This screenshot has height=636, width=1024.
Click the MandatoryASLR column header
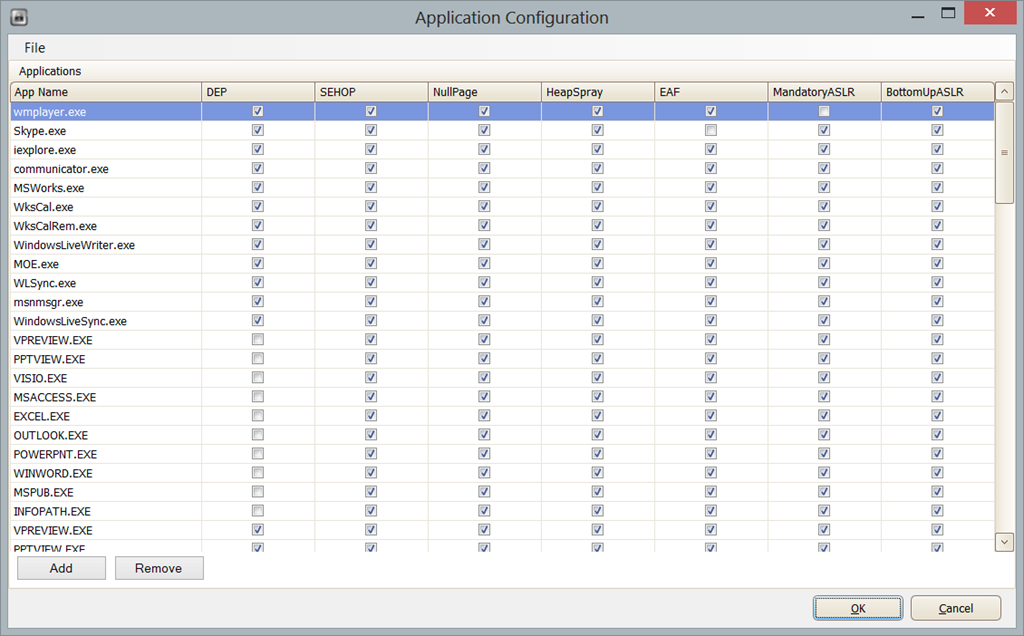click(824, 92)
